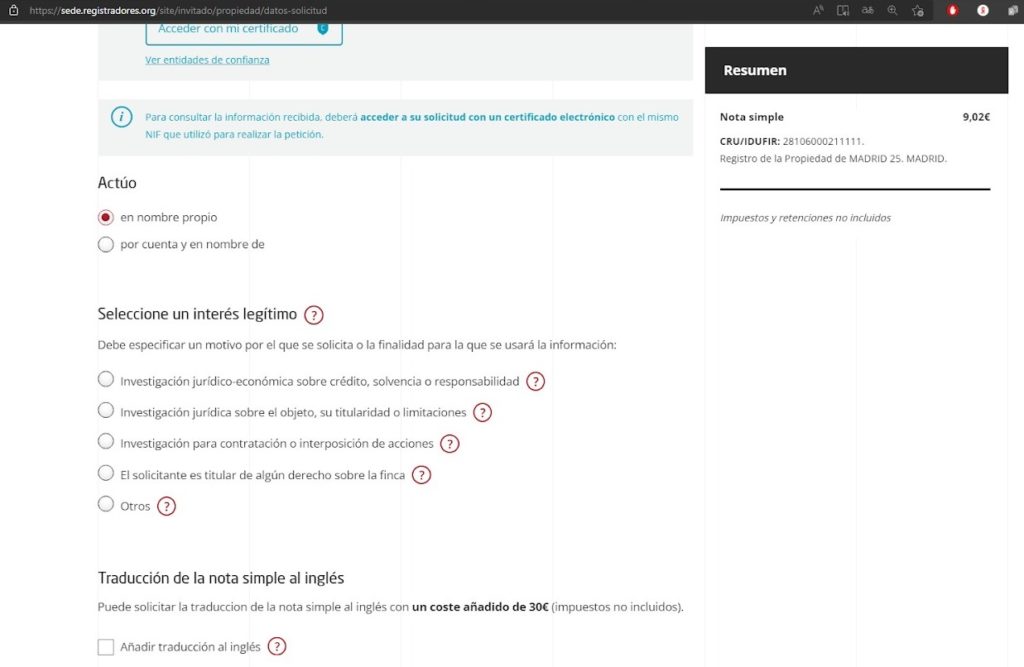
Task: Click help icon beside 'Investigación jurídica sobre el objeto'
Action: click(x=482, y=412)
